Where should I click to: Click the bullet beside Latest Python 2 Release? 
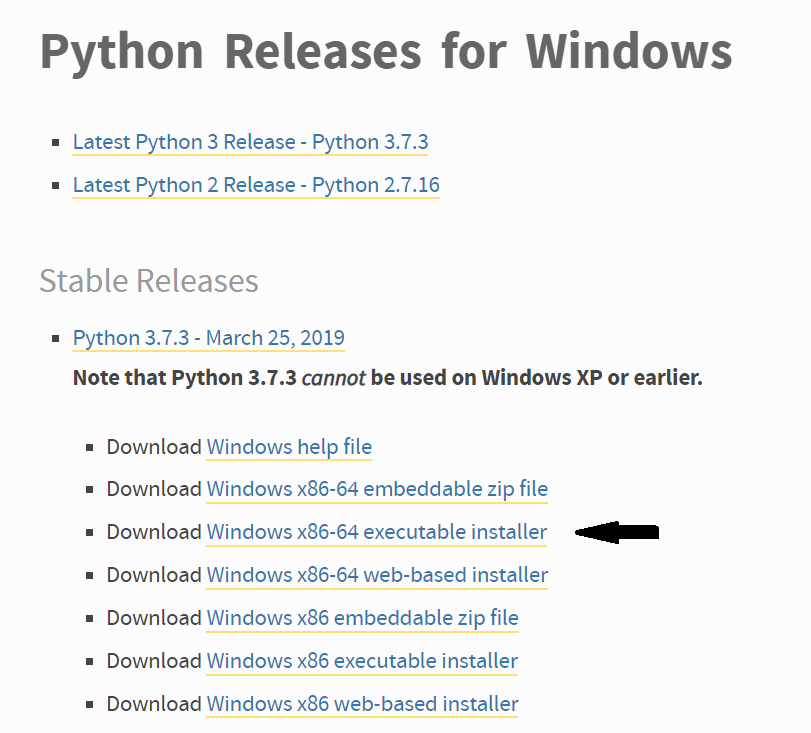(56, 186)
